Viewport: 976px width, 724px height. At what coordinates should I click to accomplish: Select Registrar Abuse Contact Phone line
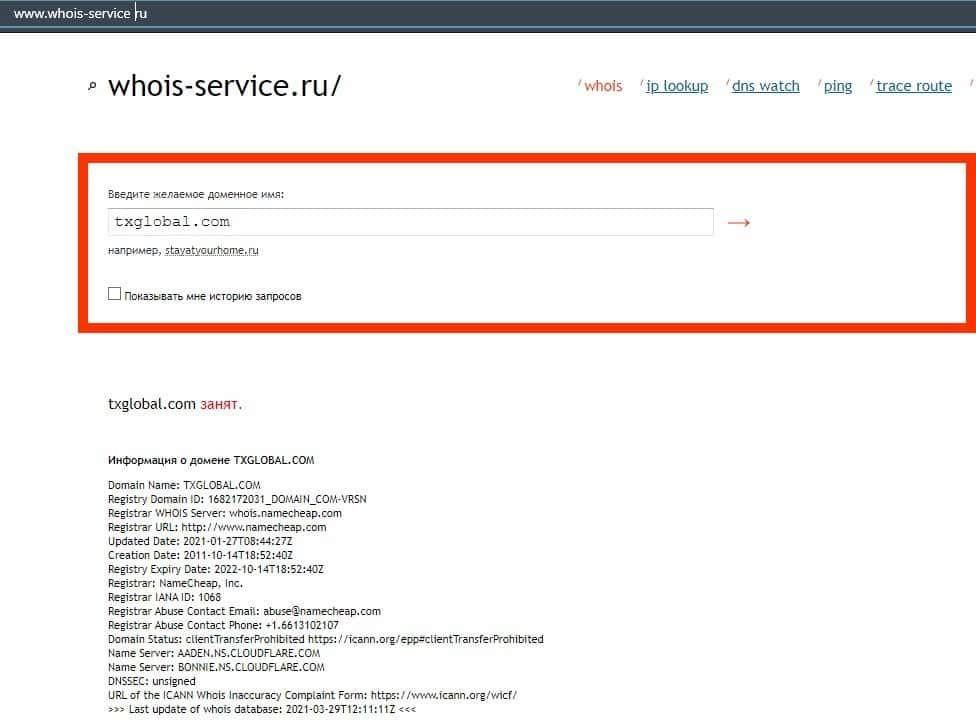click(x=223, y=625)
